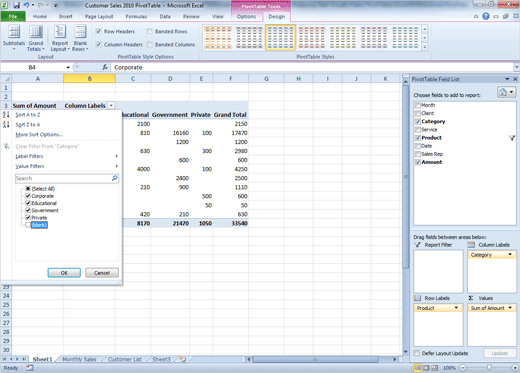The height and width of the screenshot is (373, 520).
Task: Open the Report Layout menu
Action: [x=60, y=38]
